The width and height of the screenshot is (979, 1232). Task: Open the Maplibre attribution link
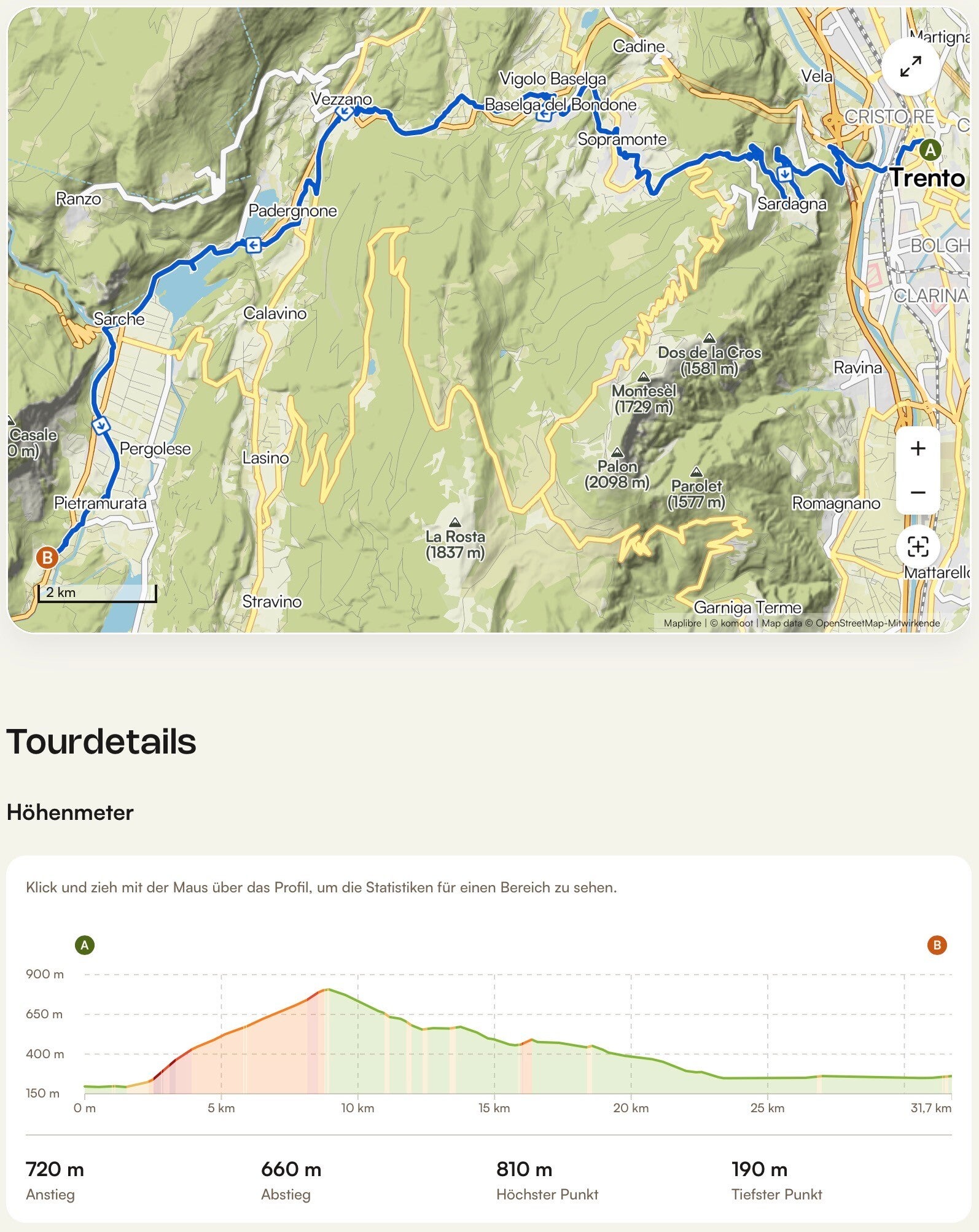click(682, 623)
